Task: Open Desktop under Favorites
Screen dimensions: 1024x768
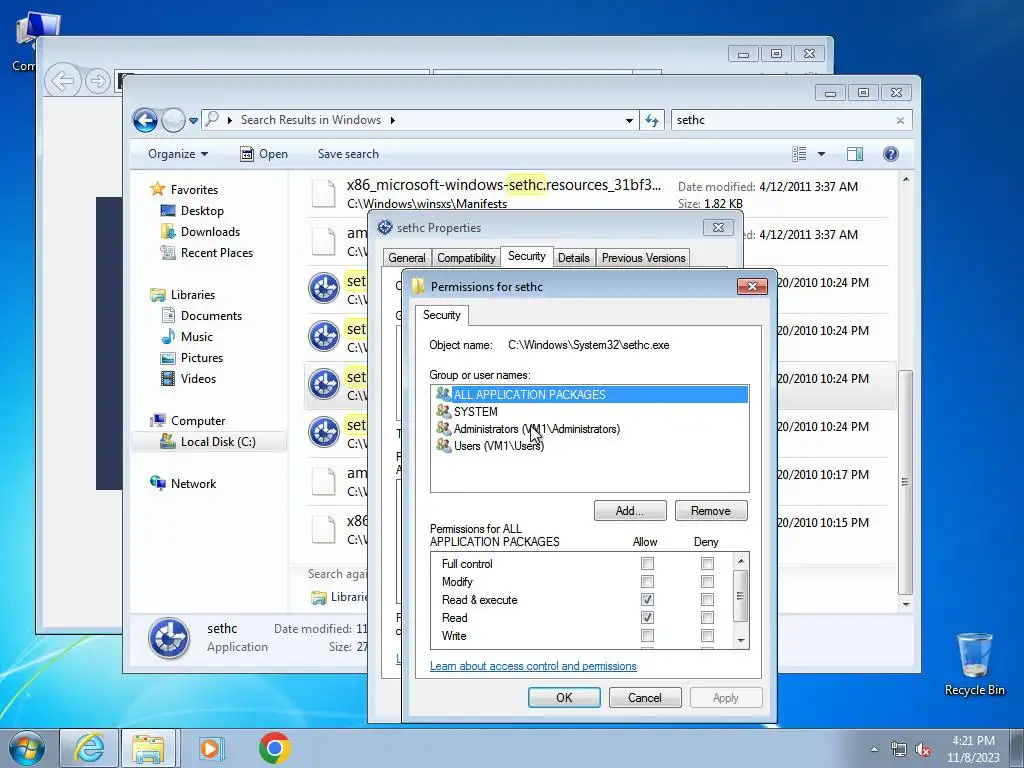Action: pos(192,211)
